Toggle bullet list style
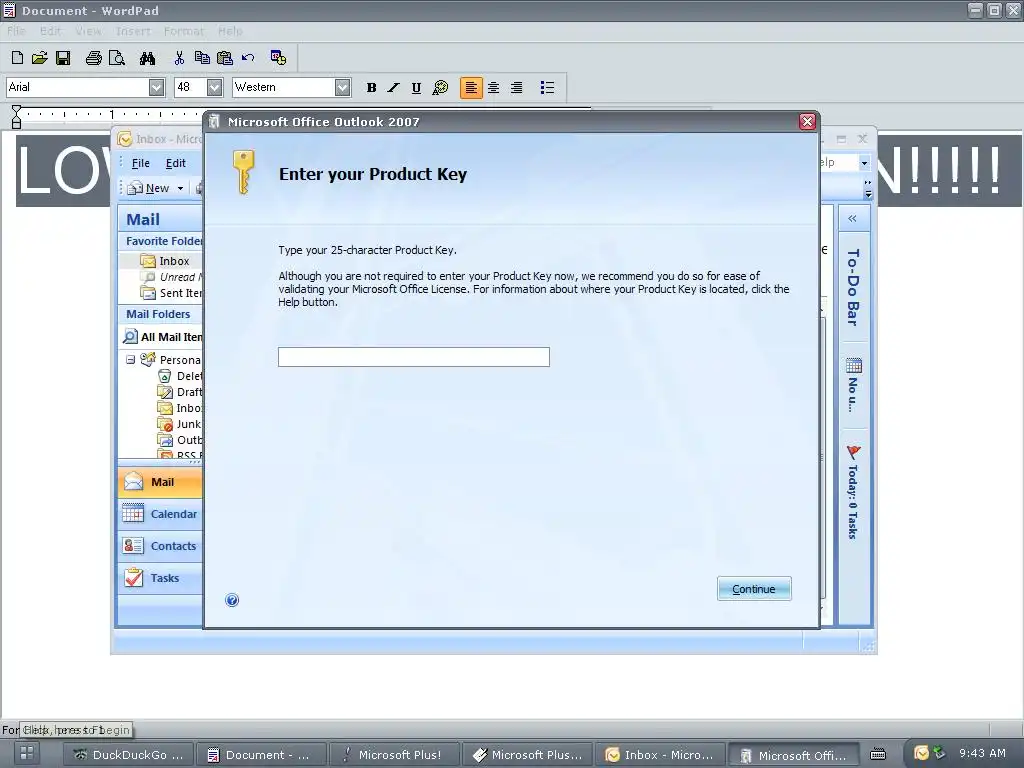The height and width of the screenshot is (768, 1024). (547, 88)
